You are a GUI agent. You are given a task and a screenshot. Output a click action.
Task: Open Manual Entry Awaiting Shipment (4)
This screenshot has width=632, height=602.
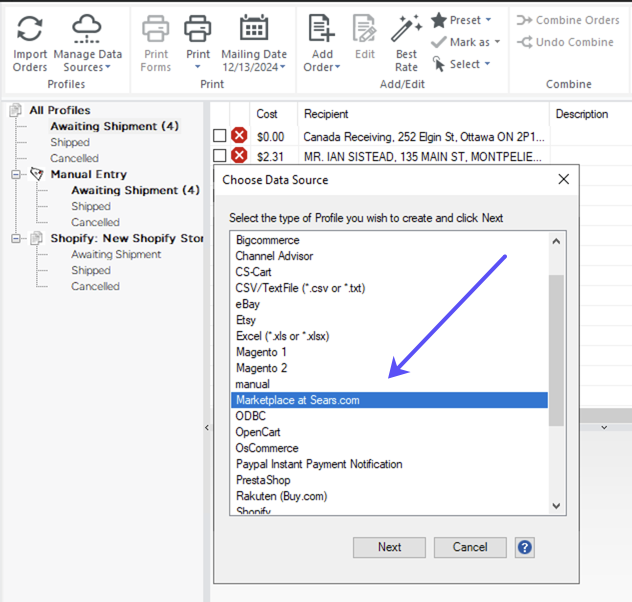(x=135, y=190)
